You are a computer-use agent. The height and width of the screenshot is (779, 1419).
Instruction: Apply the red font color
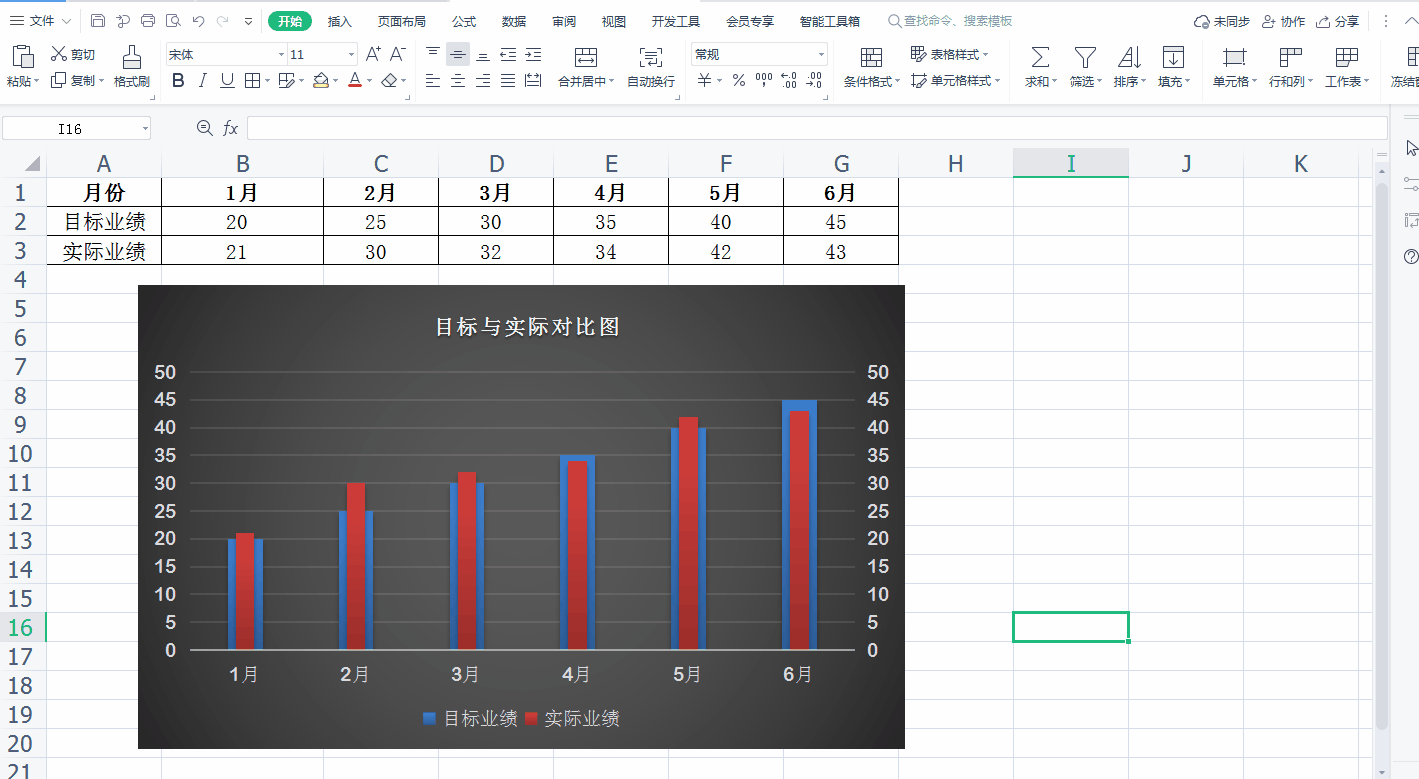(x=355, y=81)
